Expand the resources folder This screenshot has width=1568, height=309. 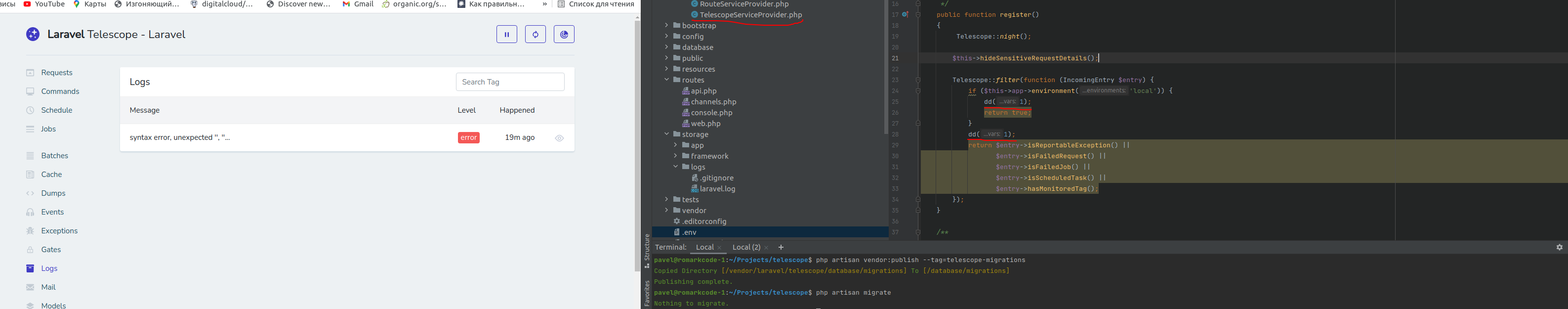coord(666,70)
